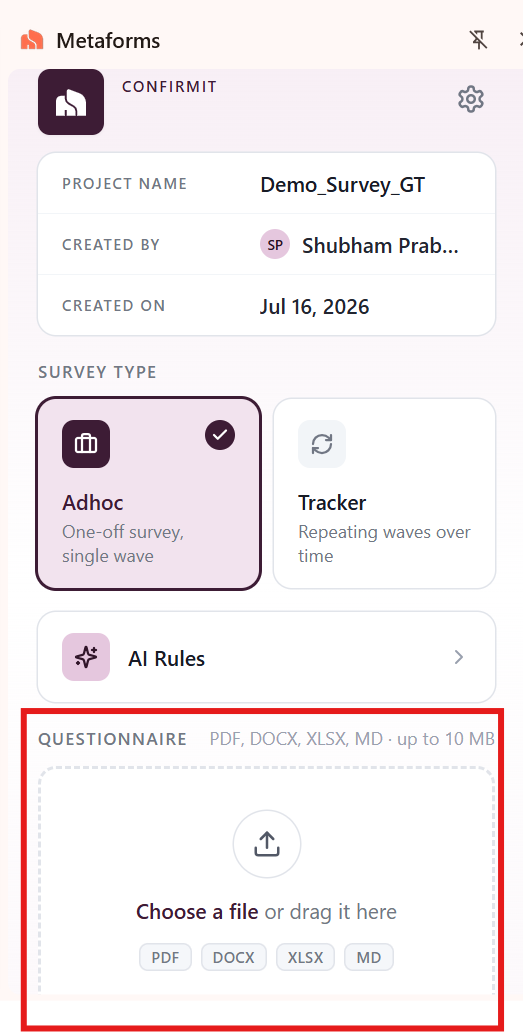The width and height of the screenshot is (523, 1032).
Task: Click the Metaforms logo in header
Action: [32, 40]
